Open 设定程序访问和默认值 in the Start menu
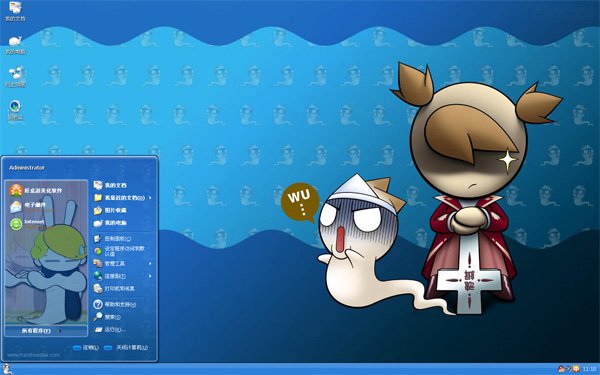The height and width of the screenshot is (375, 600). 120,251
